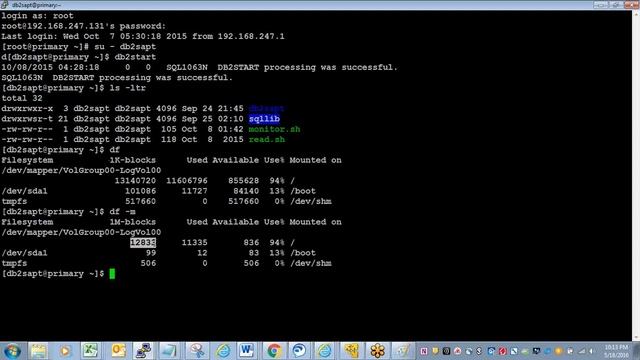Click the green cursor at the last prompt

tap(112, 274)
